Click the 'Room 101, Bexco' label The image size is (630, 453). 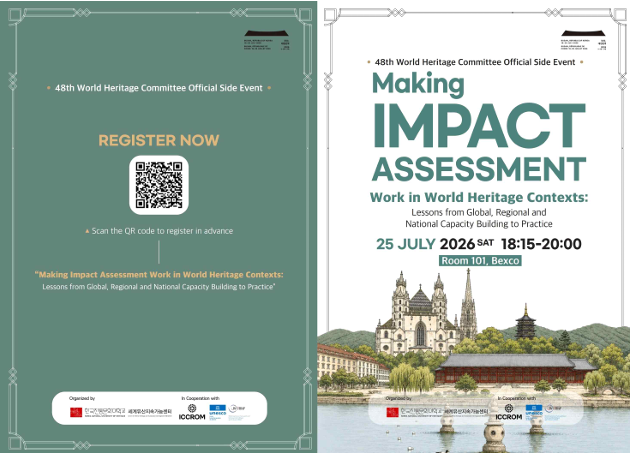(480, 260)
